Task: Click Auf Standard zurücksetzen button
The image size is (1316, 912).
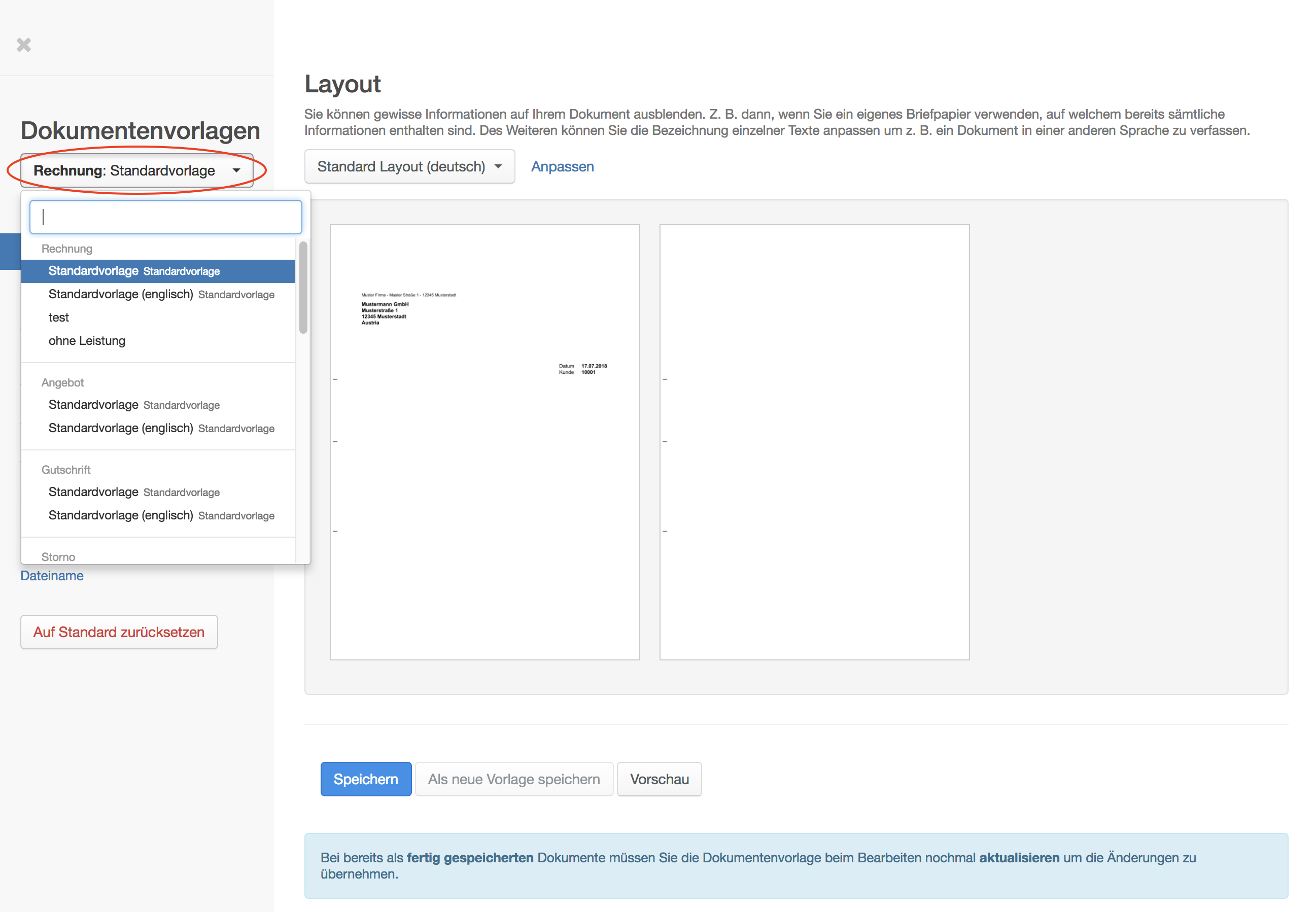Action: coord(119,632)
